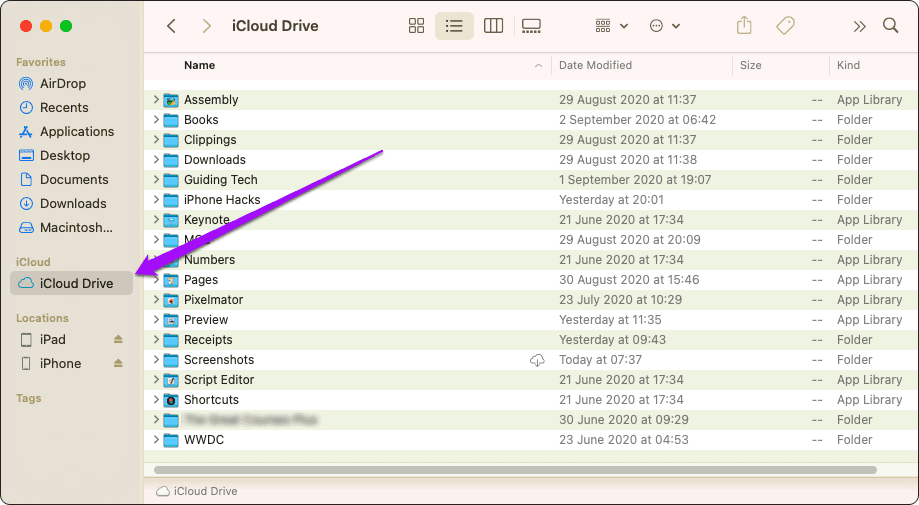Go forward with the forward arrow
The image size is (919, 505).
pyautogui.click(x=206, y=26)
